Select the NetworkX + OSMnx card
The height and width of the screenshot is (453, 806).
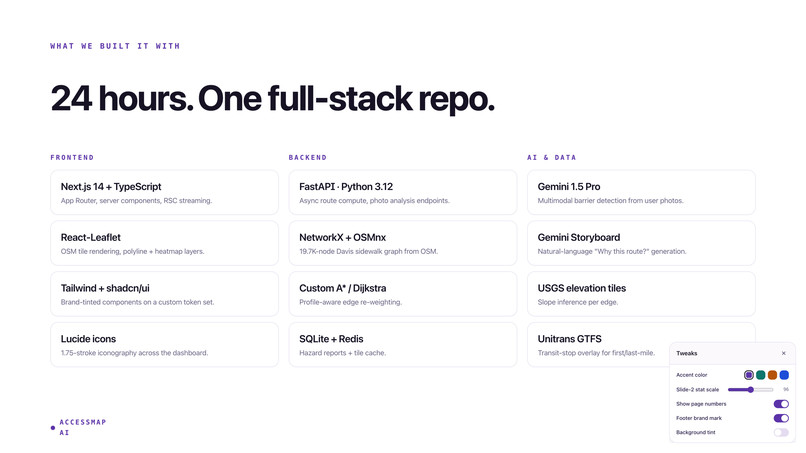(403, 243)
